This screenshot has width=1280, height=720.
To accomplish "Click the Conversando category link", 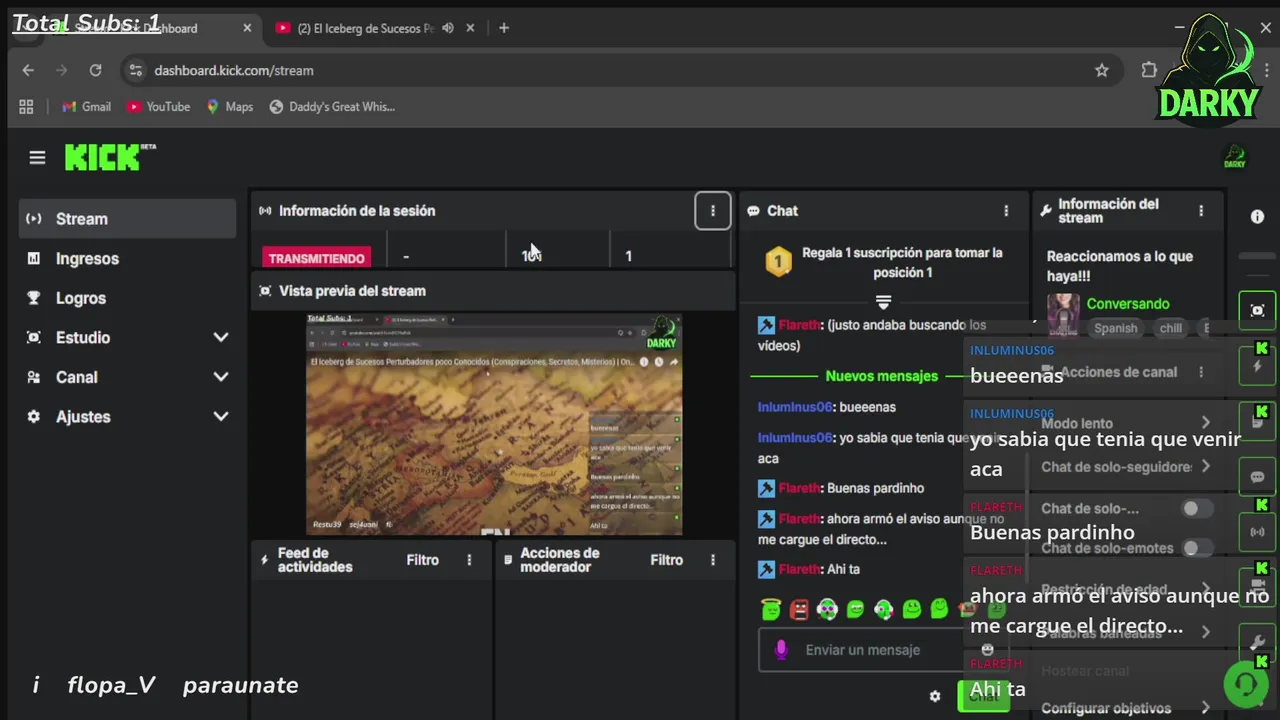I will 1128,303.
